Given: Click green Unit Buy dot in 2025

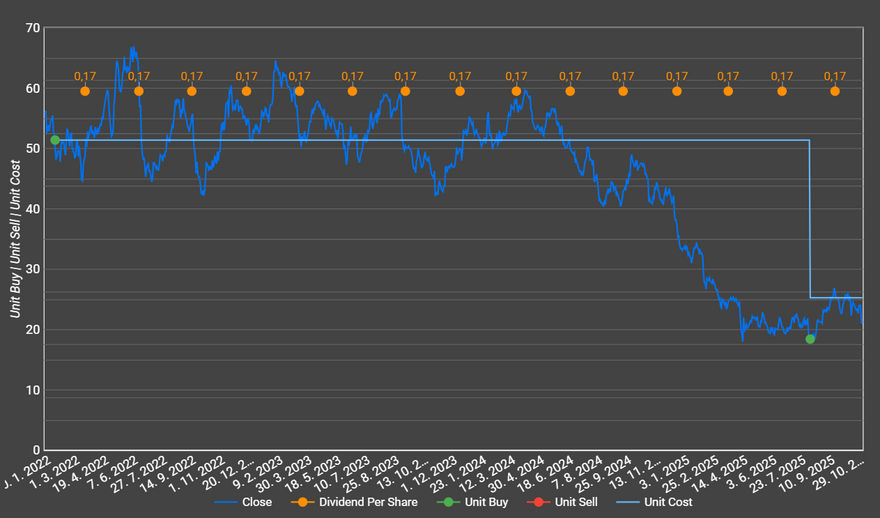Looking at the screenshot, I should pyautogui.click(x=810, y=339).
